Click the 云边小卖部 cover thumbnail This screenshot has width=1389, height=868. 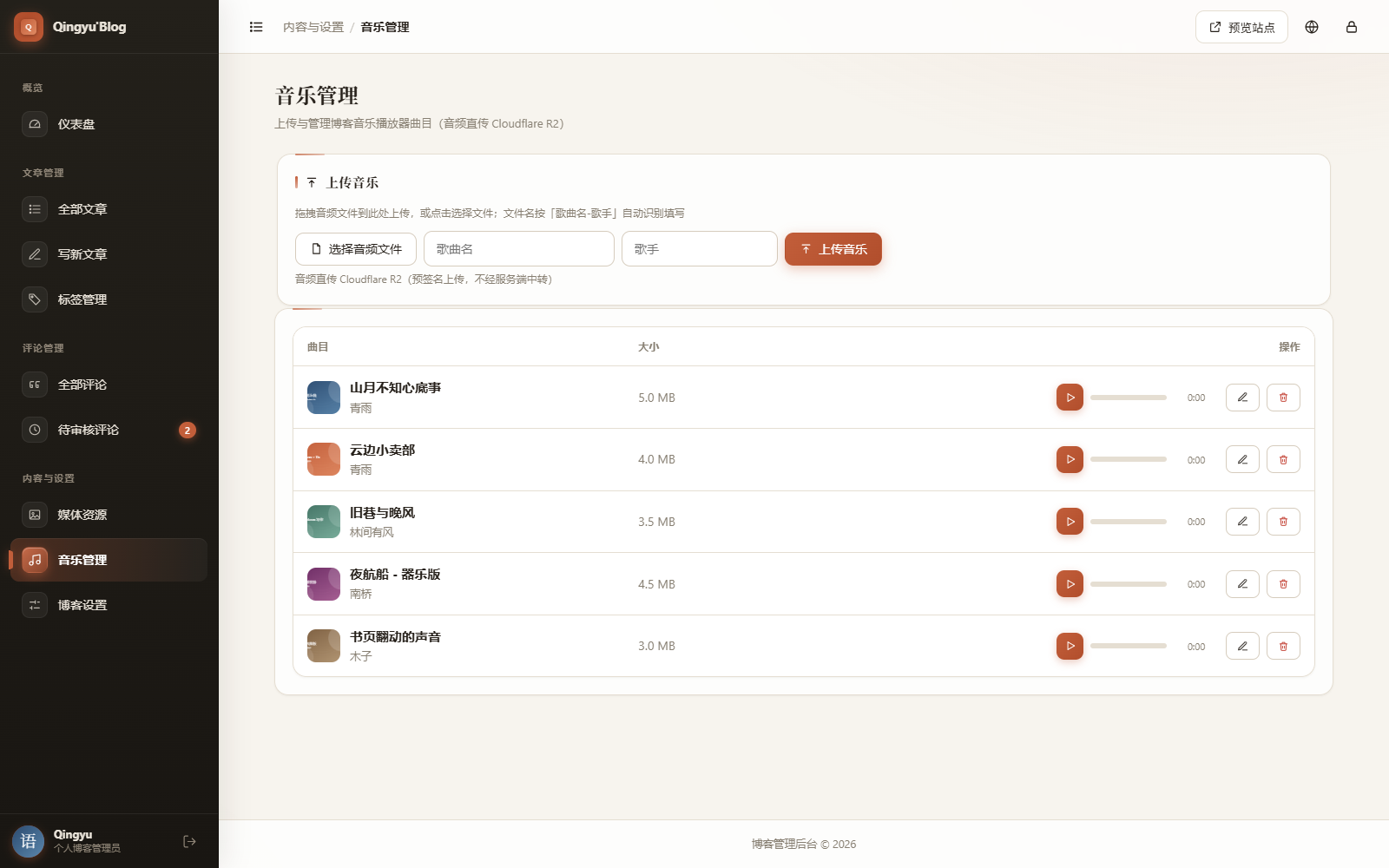point(324,459)
